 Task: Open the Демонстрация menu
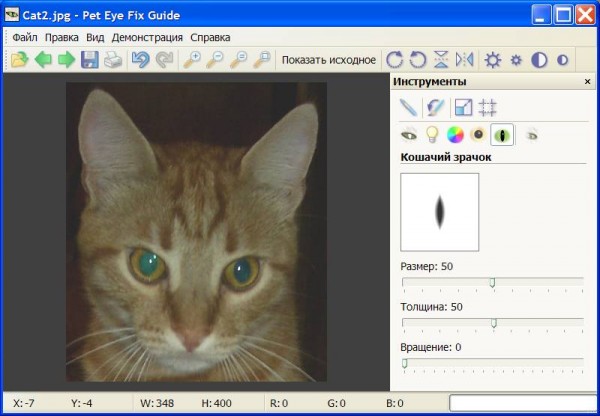click(x=147, y=37)
